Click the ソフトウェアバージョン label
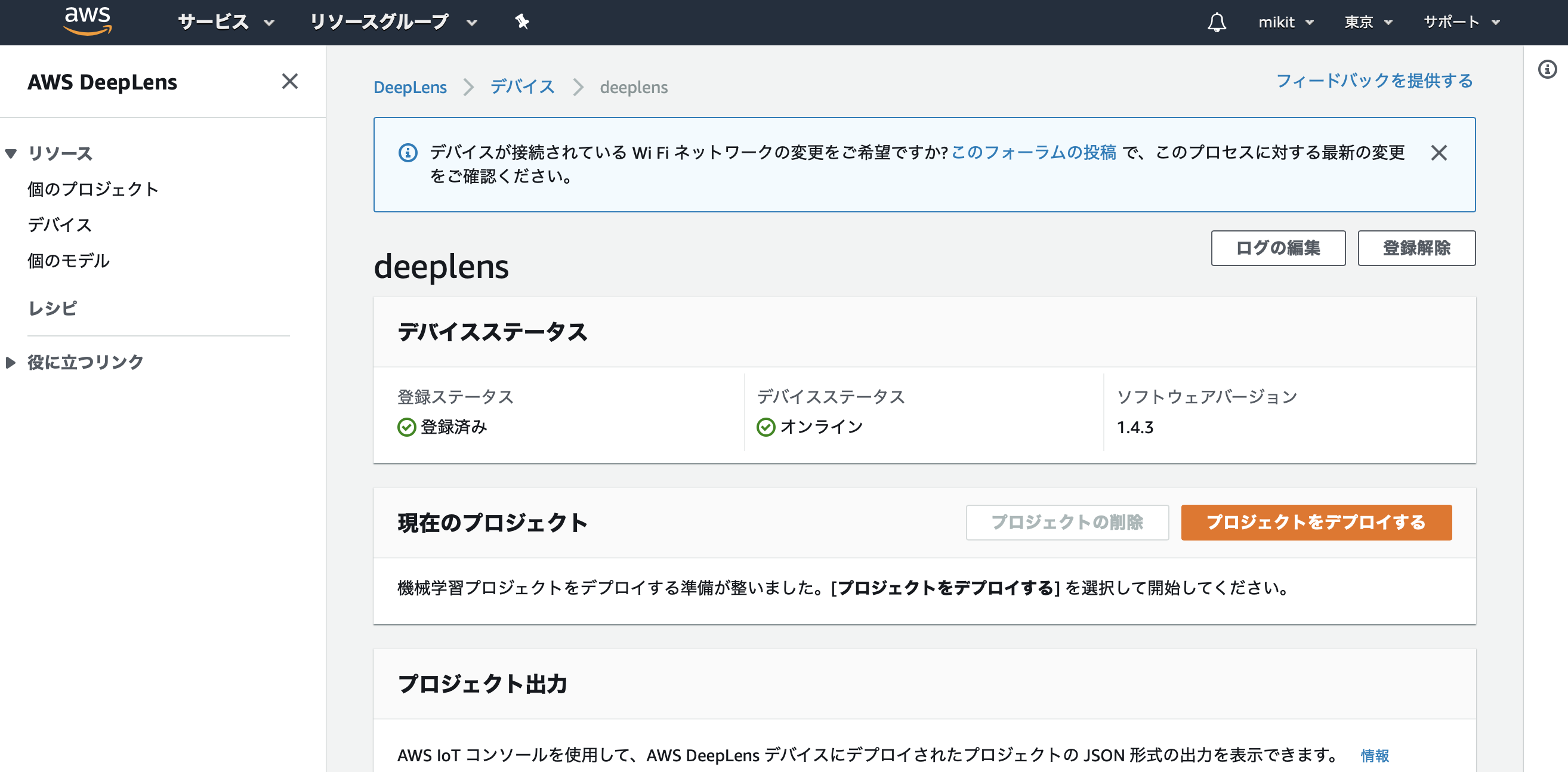The height and width of the screenshot is (772, 1568). [1206, 397]
